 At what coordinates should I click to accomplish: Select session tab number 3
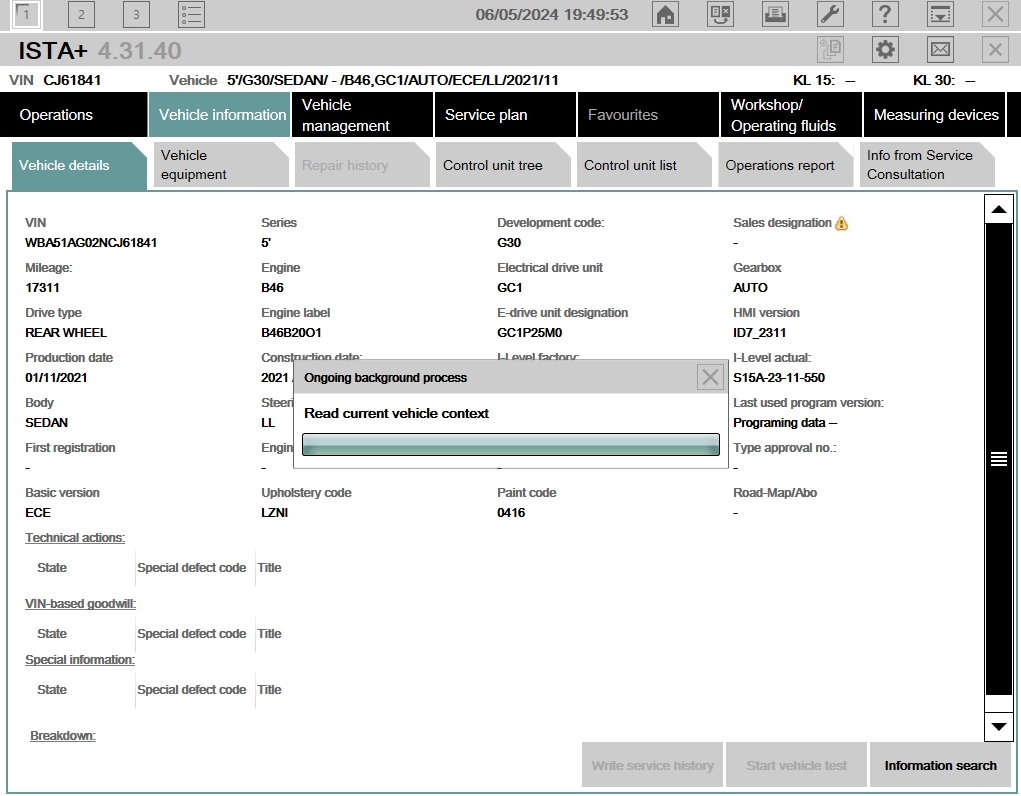click(x=136, y=14)
